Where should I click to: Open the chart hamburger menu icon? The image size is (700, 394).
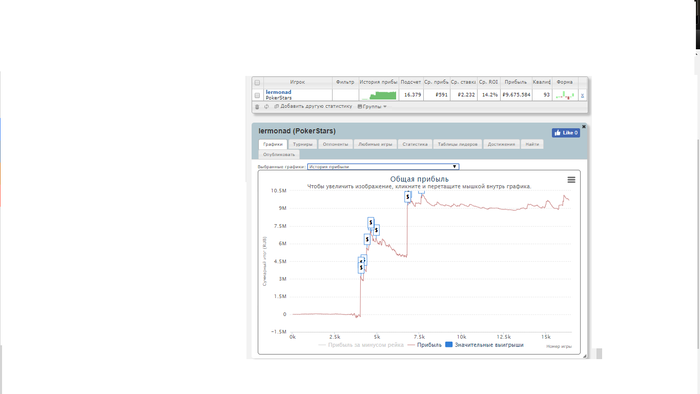571,180
